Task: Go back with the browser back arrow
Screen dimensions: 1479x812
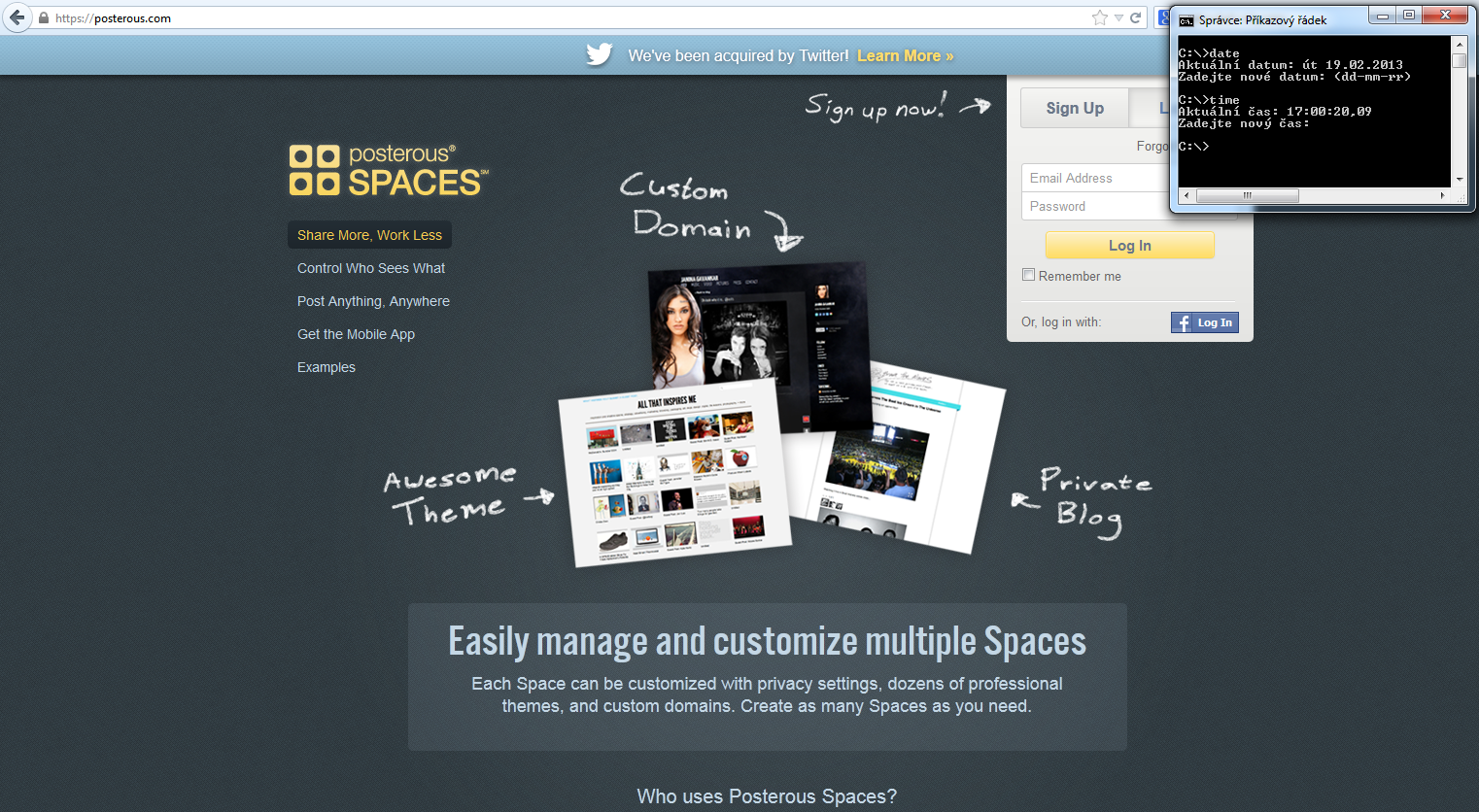Action: 17,17
